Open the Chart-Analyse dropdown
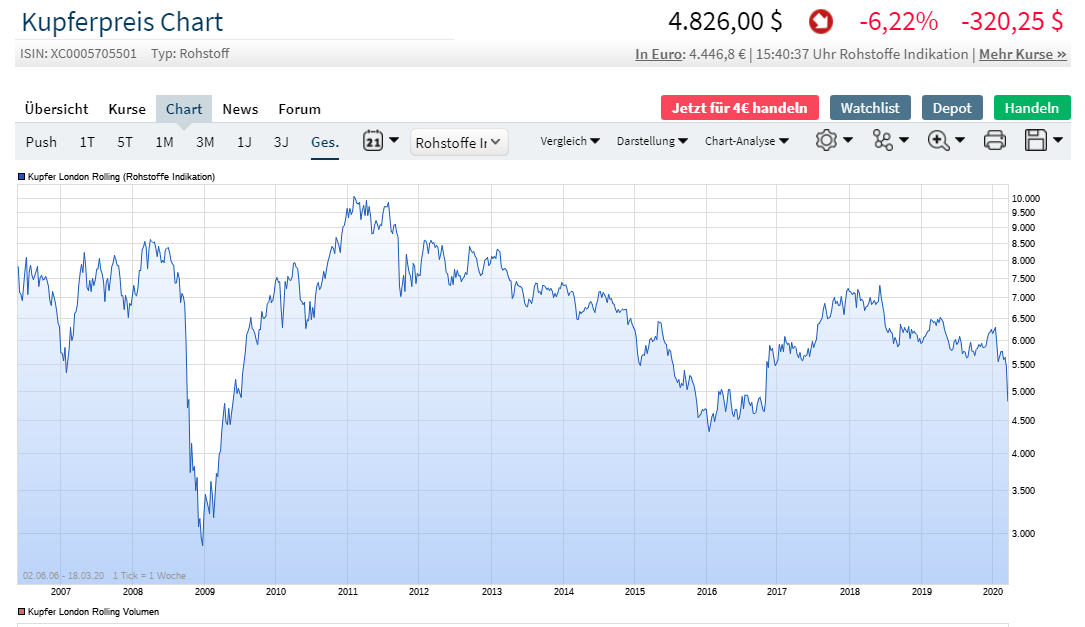This screenshot has height=627, width=1085. [747, 141]
